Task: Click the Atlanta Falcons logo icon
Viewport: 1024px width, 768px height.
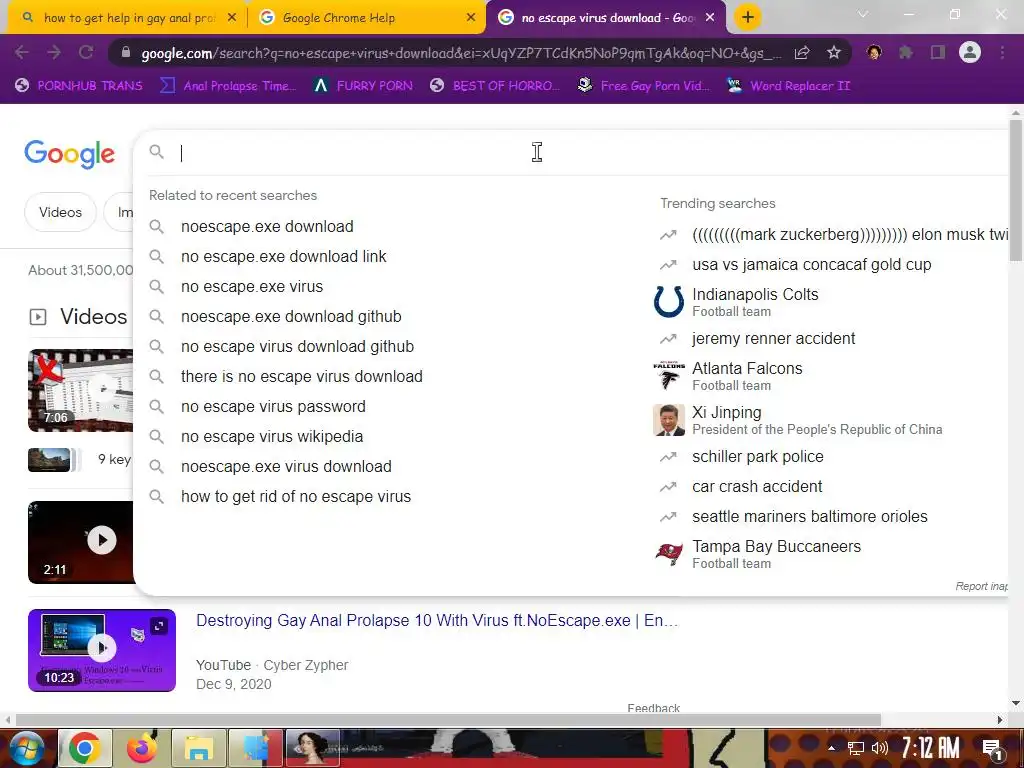Action: 669,376
